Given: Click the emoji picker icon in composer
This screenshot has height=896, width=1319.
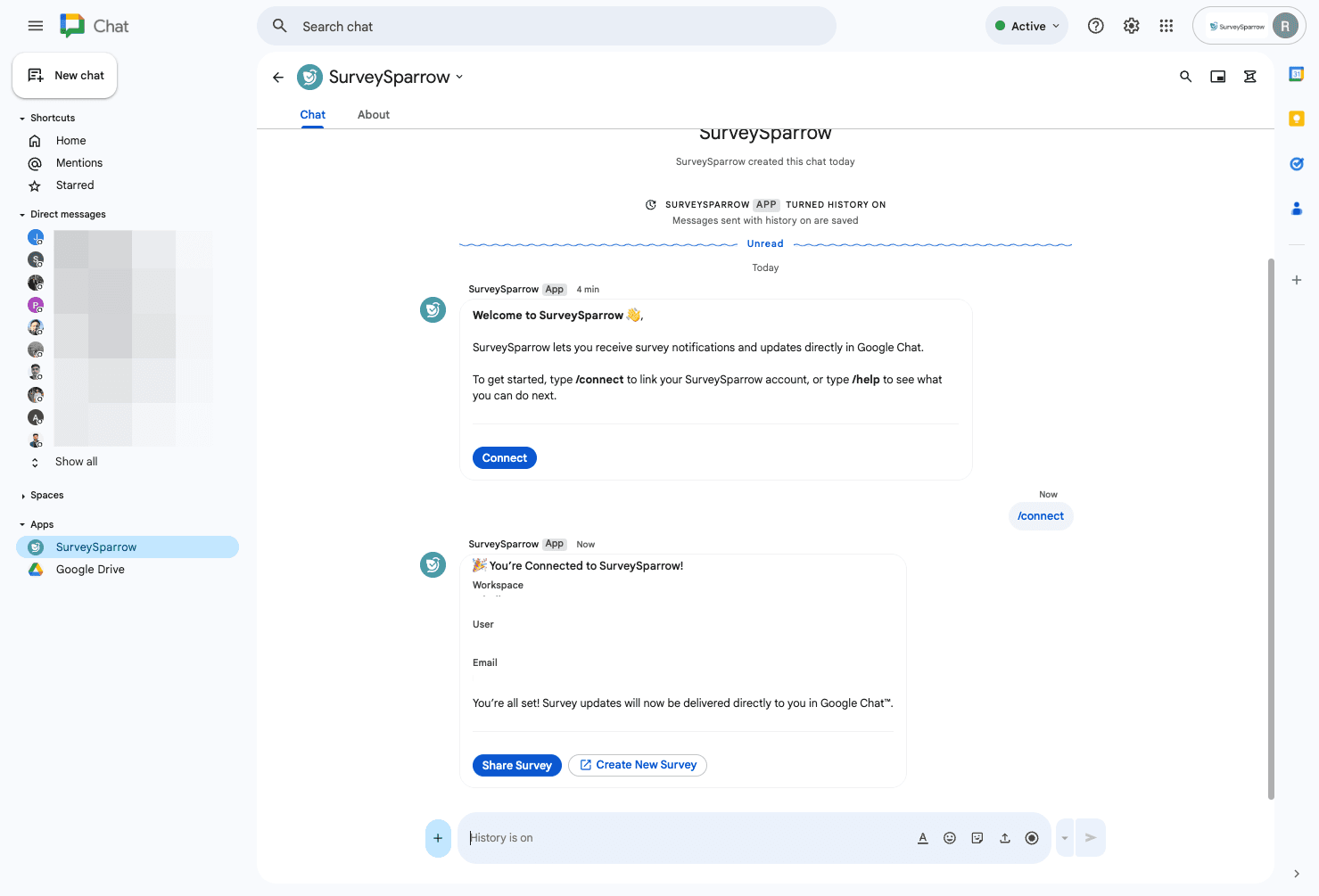Looking at the screenshot, I should (950, 838).
